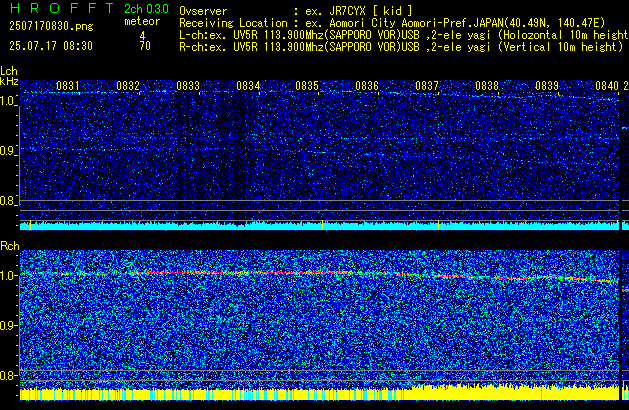
Task: Click the Rch 1.0 kHz axis label
Action: tap(8, 276)
